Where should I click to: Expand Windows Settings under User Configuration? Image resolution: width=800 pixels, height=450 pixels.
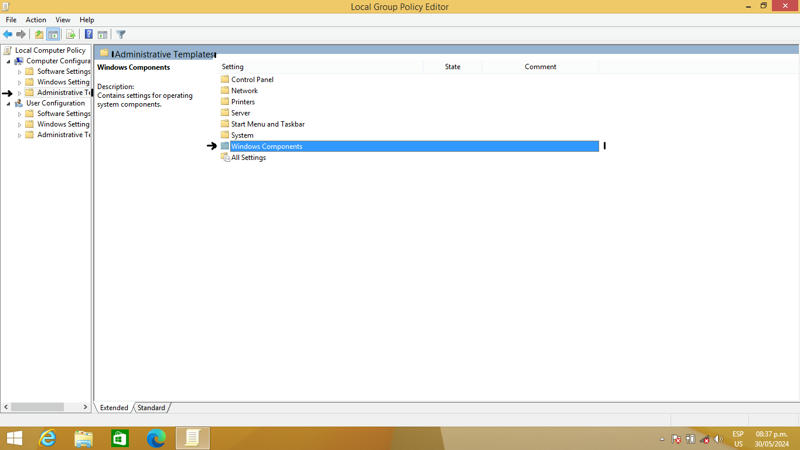tap(19, 125)
